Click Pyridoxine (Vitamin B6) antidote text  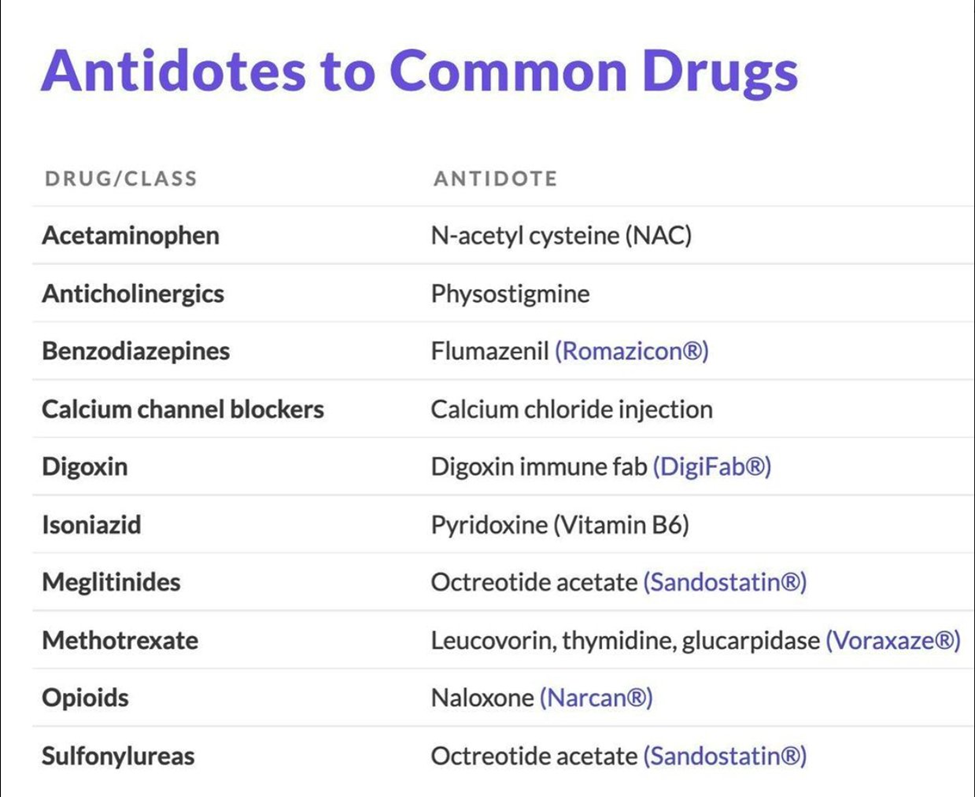[x=560, y=525]
